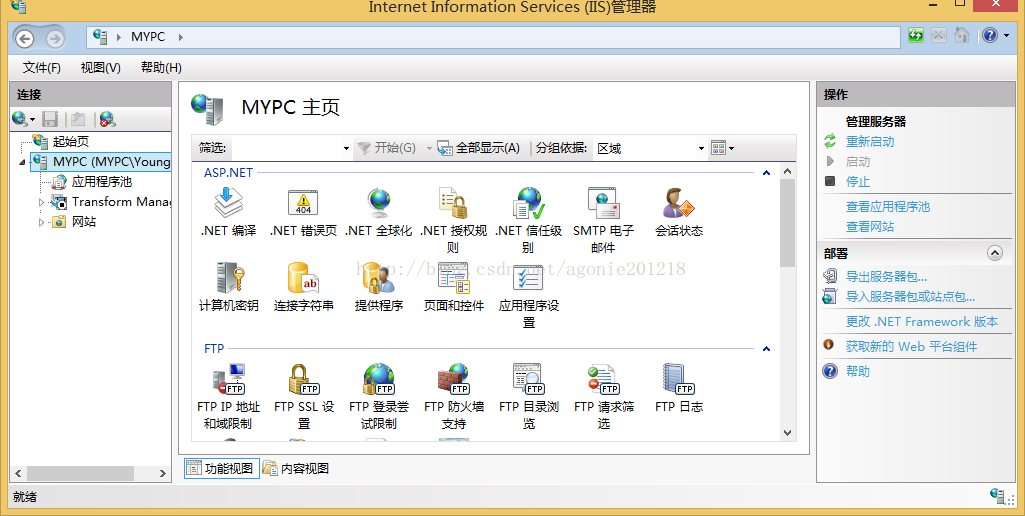Open the FTP SSL 设置 icon

point(303,379)
